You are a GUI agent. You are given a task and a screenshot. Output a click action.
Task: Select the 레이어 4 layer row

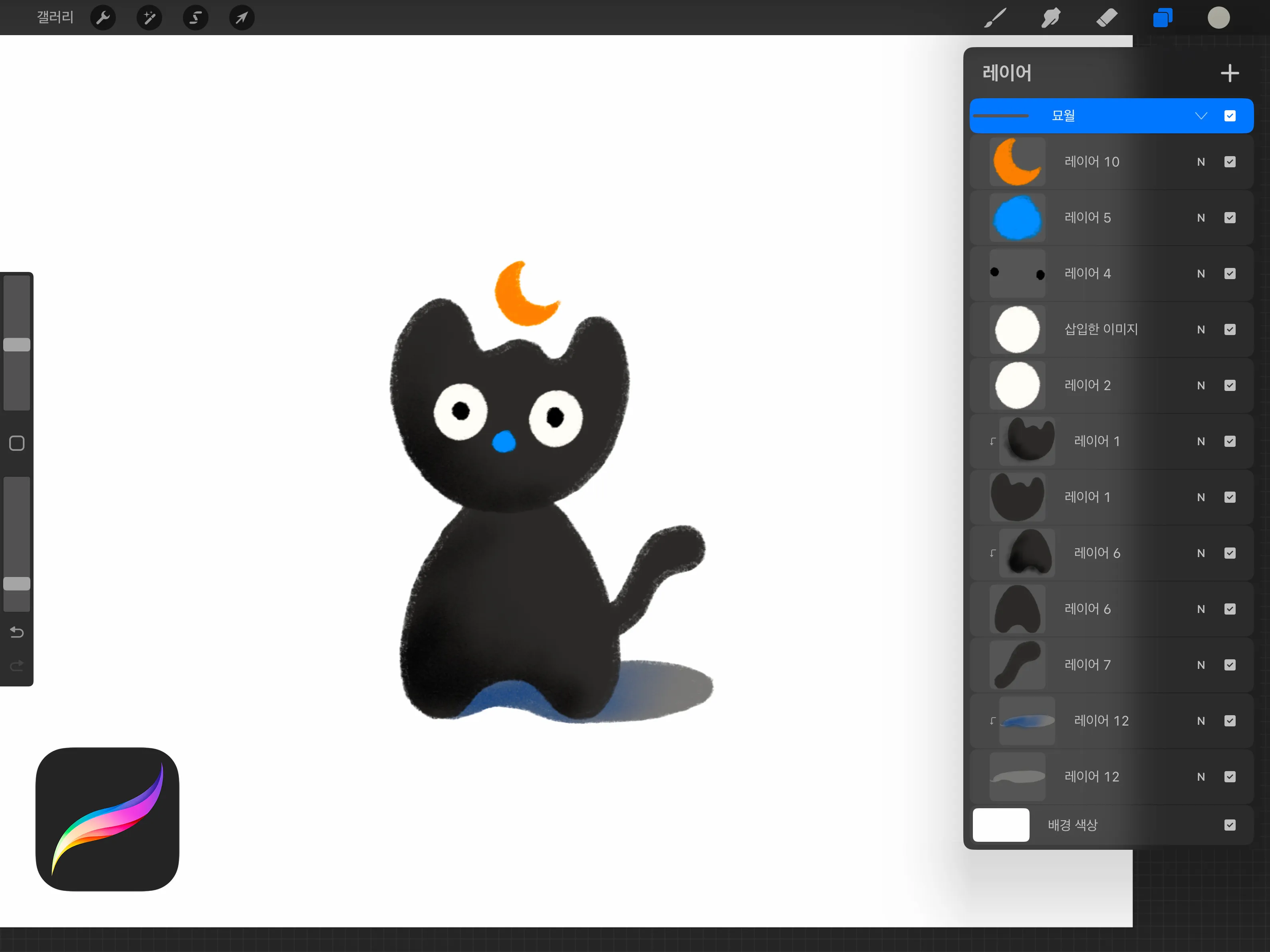(1111, 273)
